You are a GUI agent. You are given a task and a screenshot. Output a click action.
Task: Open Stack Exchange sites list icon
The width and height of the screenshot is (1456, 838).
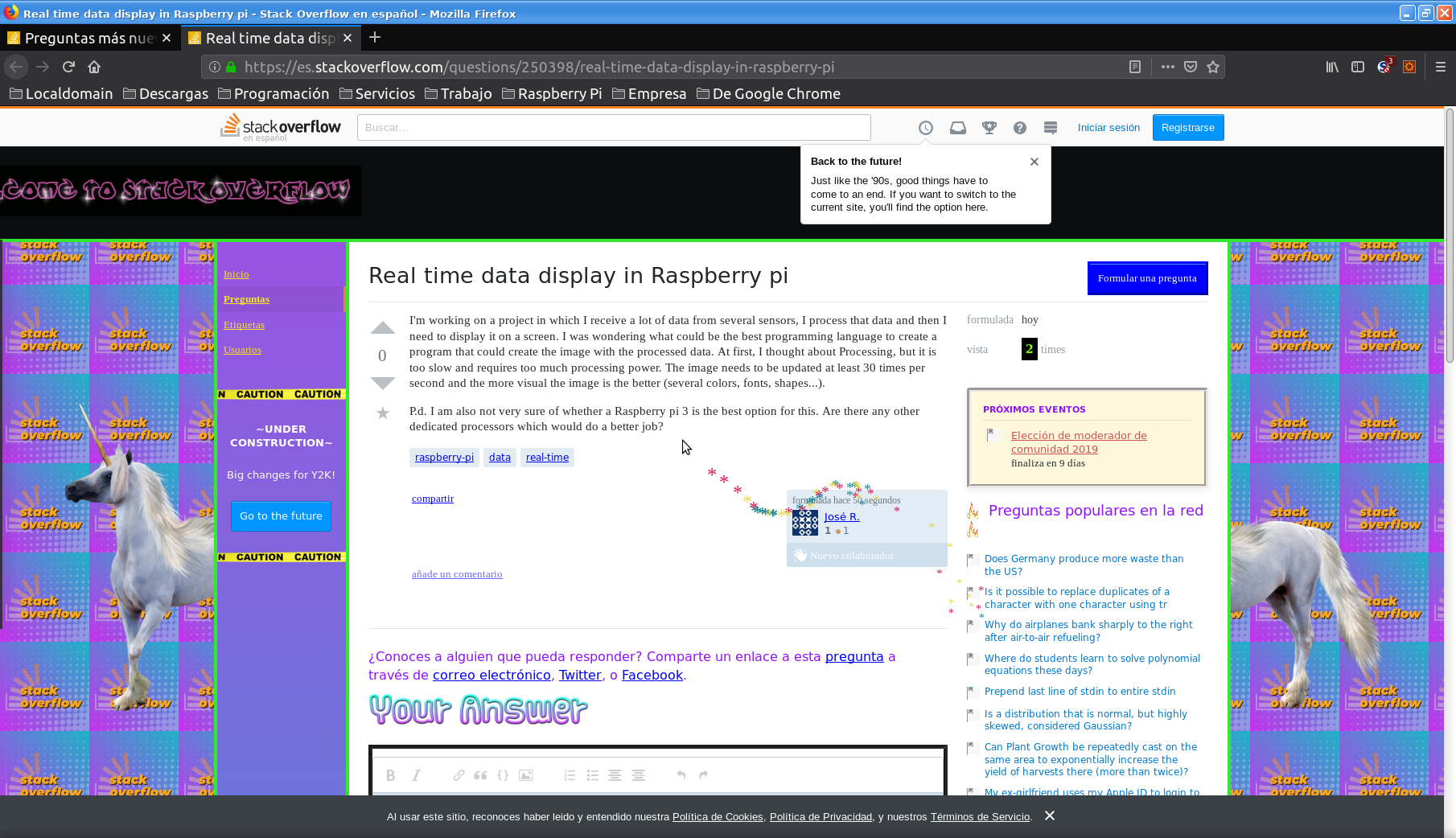[x=1051, y=128]
